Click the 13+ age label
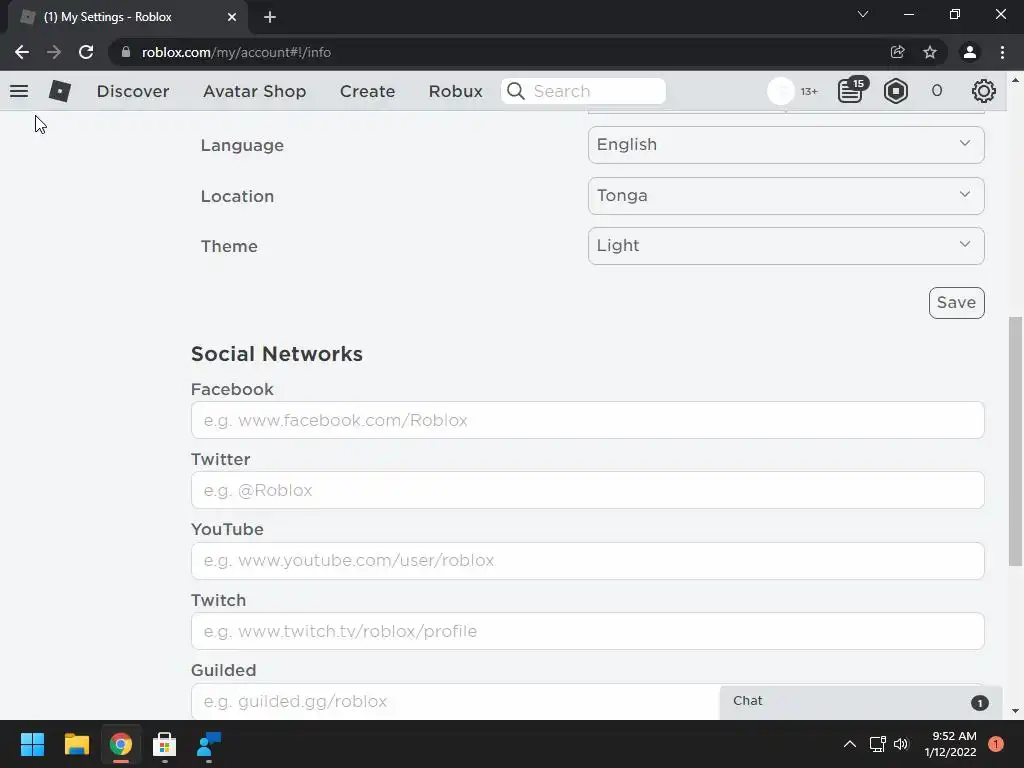1024x768 pixels. [809, 91]
